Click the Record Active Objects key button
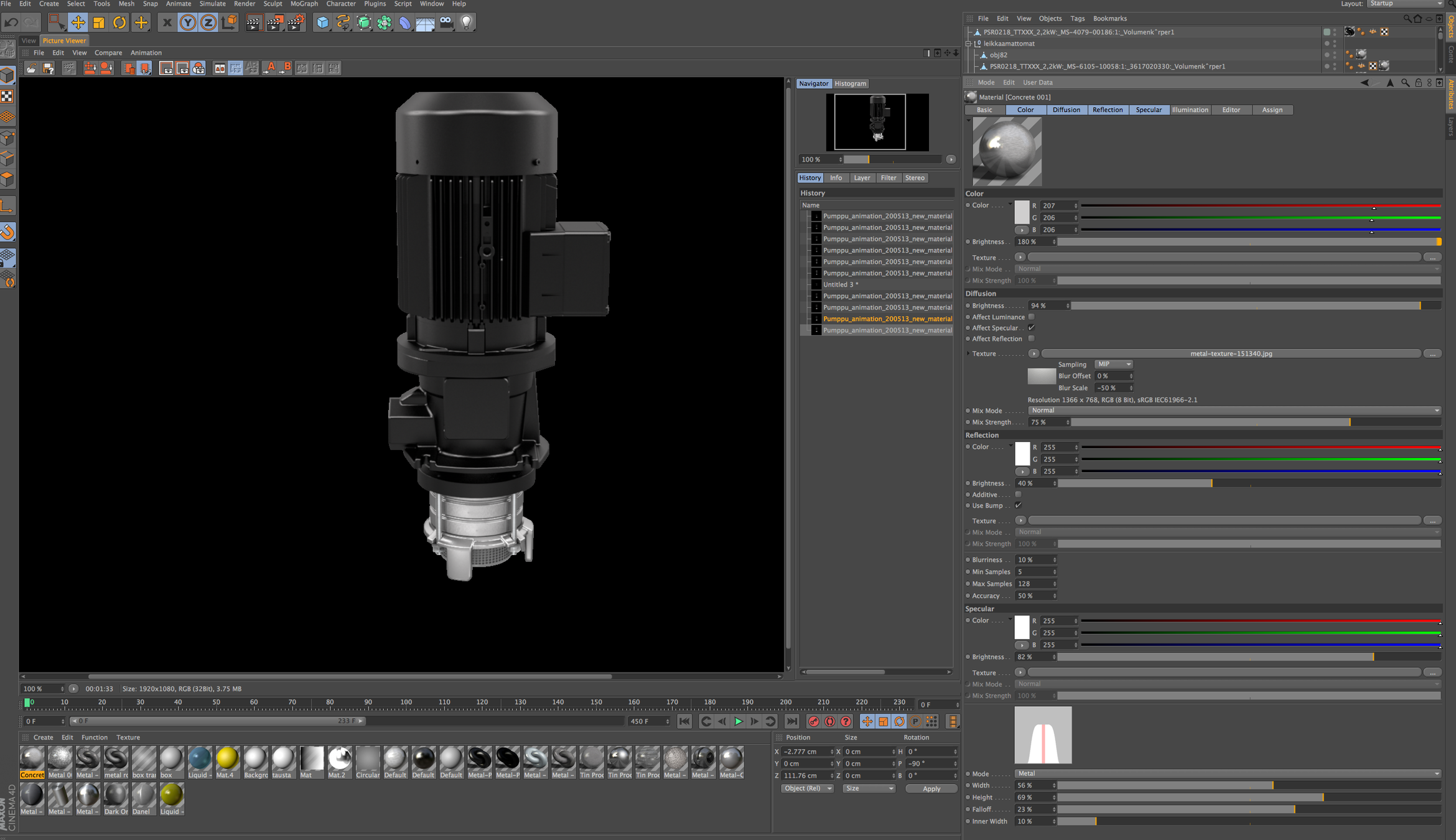This screenshot has width=1456, height=840. tap(813, 721)
